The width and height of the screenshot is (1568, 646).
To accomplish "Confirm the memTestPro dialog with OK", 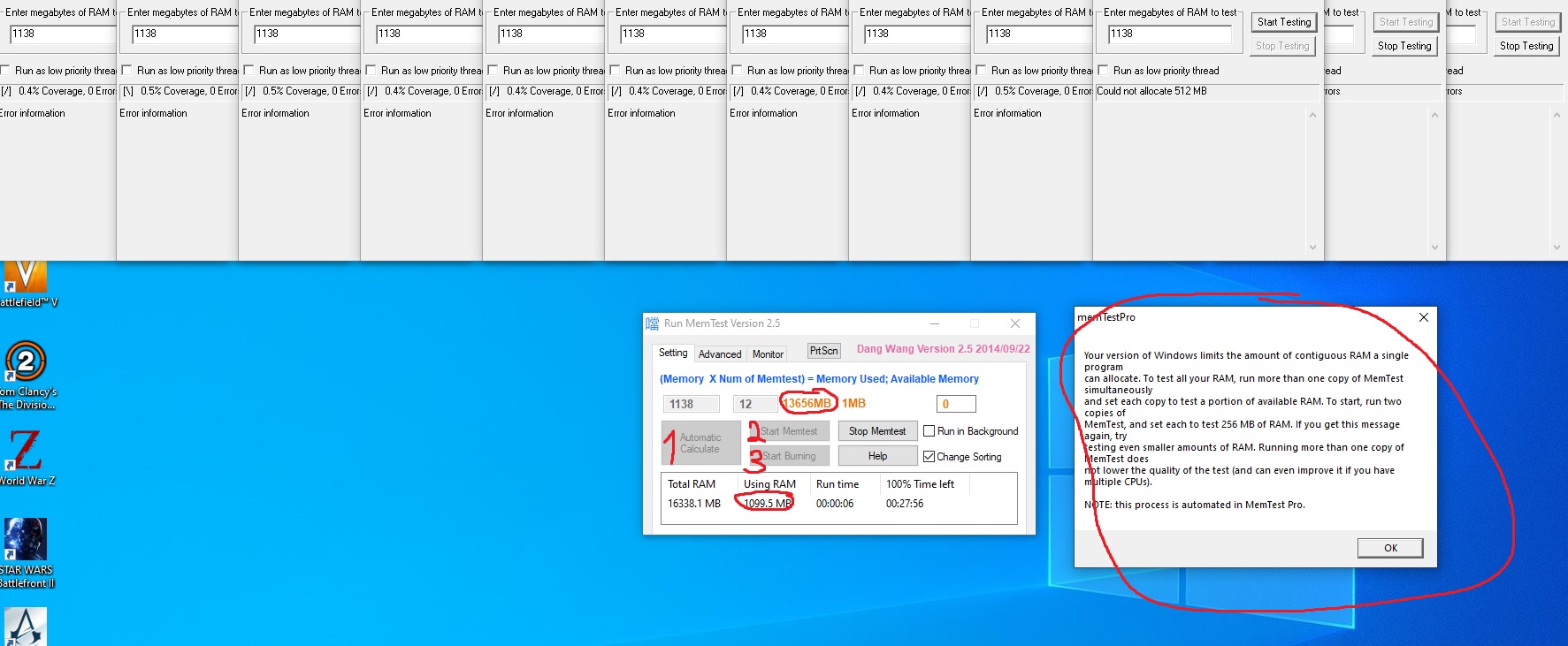I will (x=1390, y=548).
